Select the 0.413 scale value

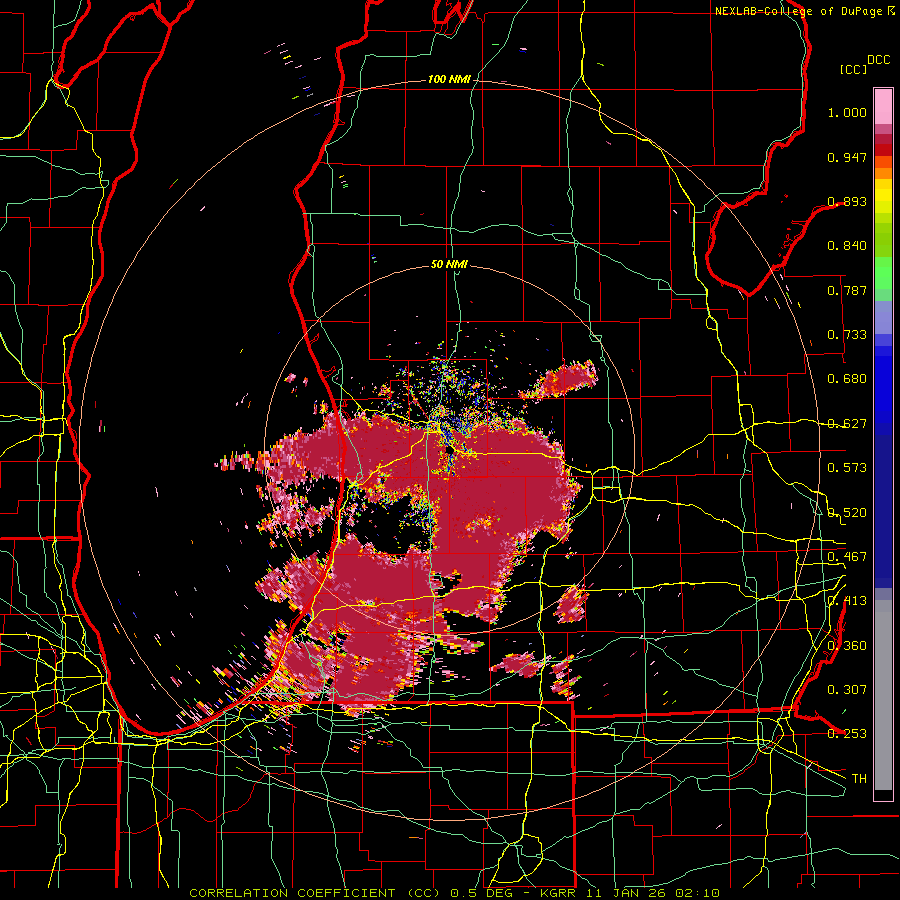click(x=847, y=601)
